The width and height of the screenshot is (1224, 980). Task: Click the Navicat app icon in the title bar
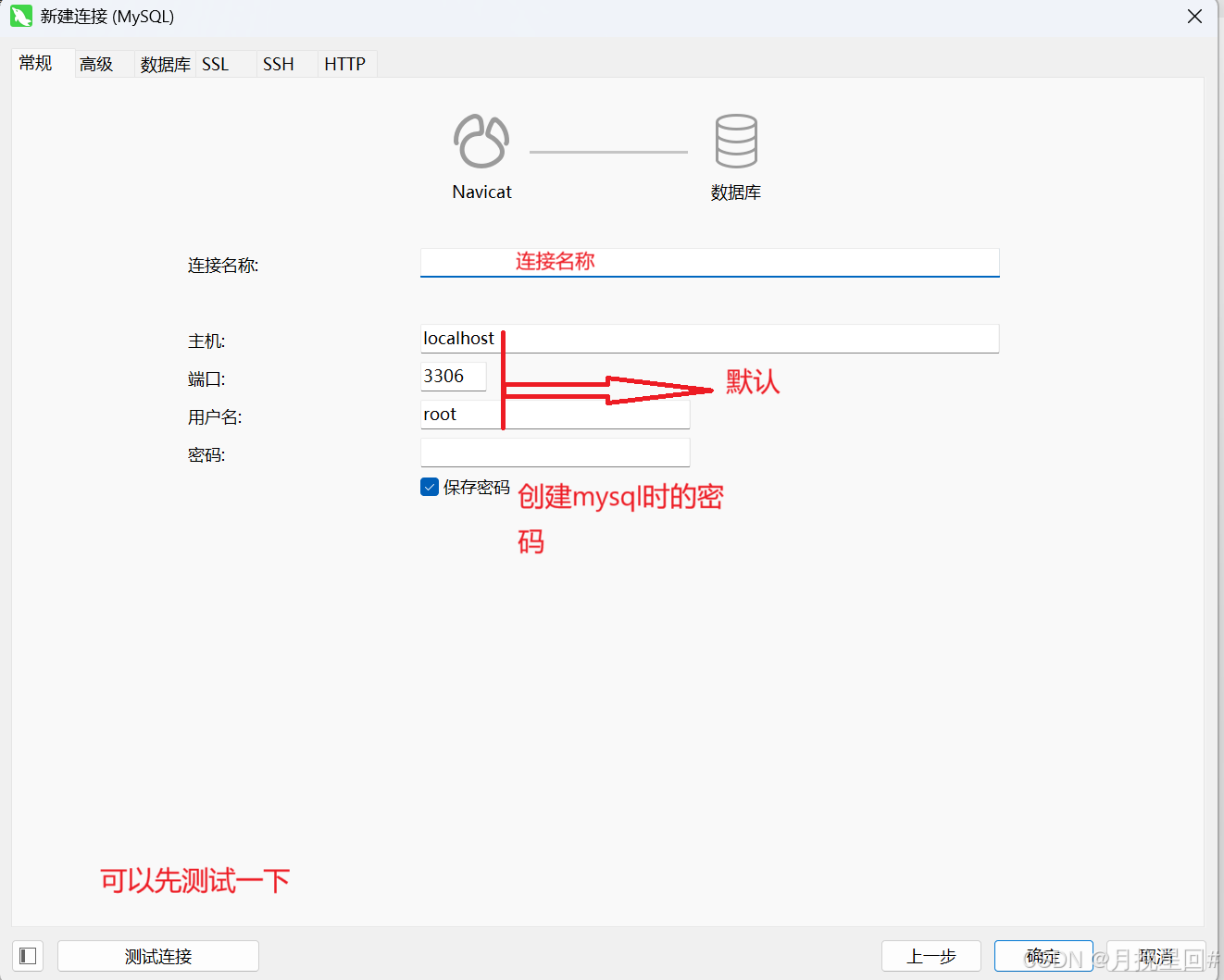(21, 16)
